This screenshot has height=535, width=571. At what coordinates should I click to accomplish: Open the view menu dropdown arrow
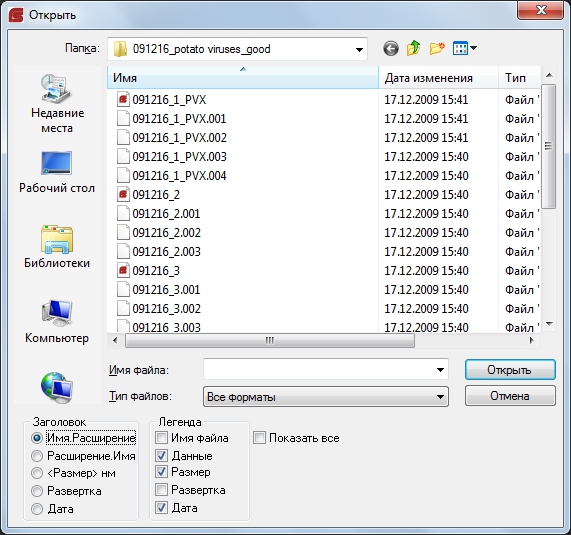(x=473, y=48)
